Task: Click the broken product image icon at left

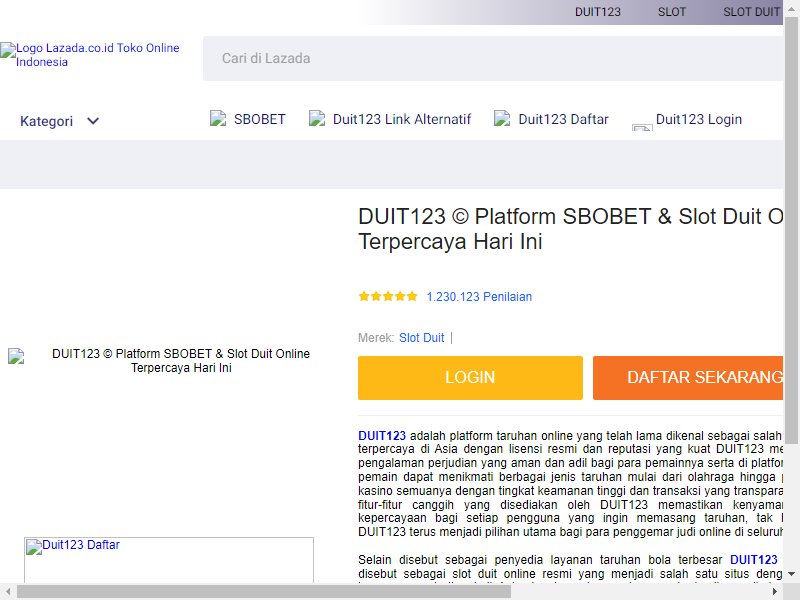Action: coord(16,356)
